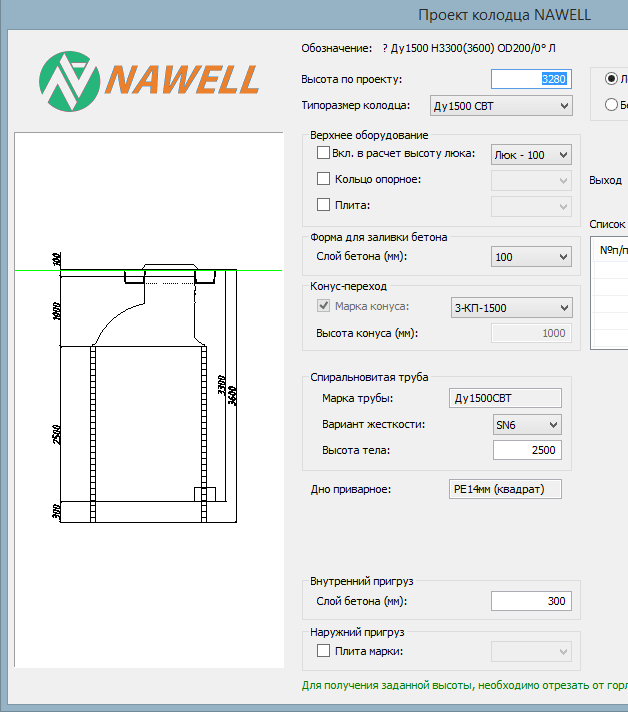The width and height of the screenshot is (628, 712).
Task: Check the Плита checkbox in Верхнее оборудование
Action: [x=323, y=204]
